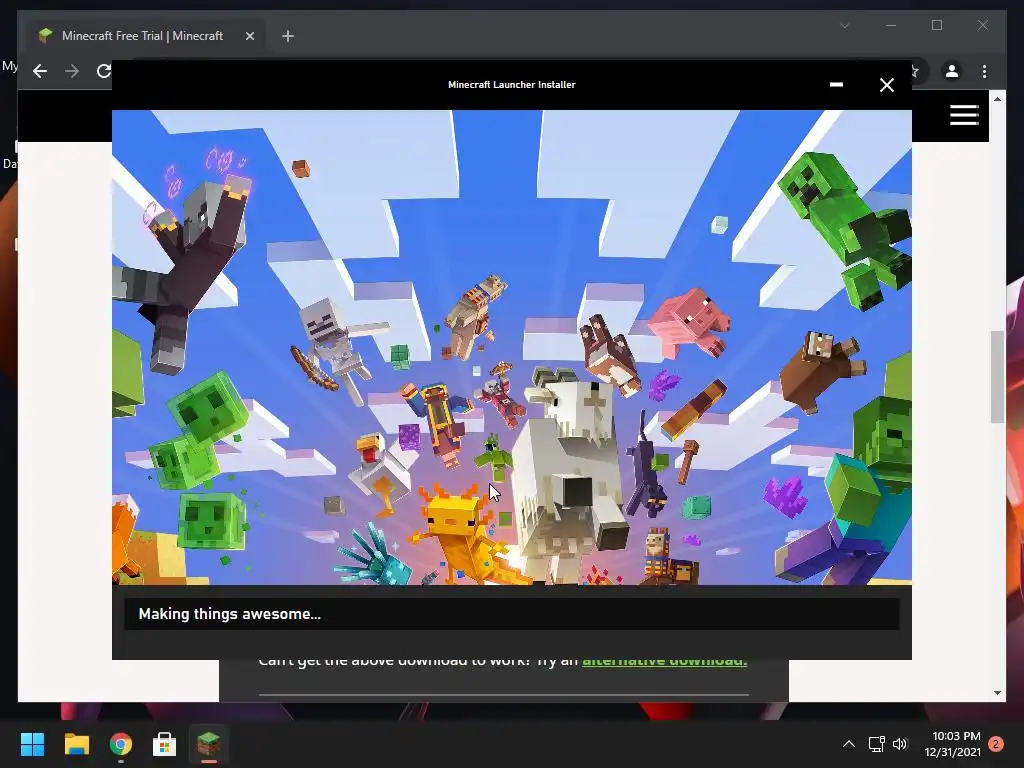Click the vertical scrollbar thumb in Chrome
1024x768 pixels.
click(997, 377)
